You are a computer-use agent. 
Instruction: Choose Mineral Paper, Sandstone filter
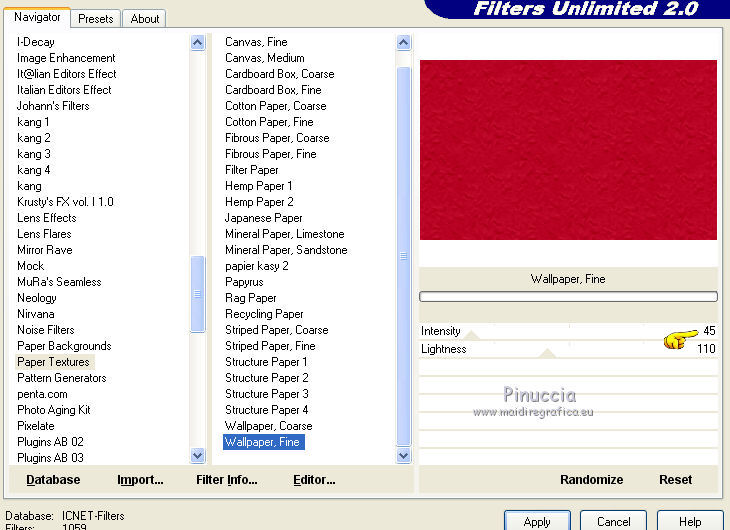tap(286, 250)
